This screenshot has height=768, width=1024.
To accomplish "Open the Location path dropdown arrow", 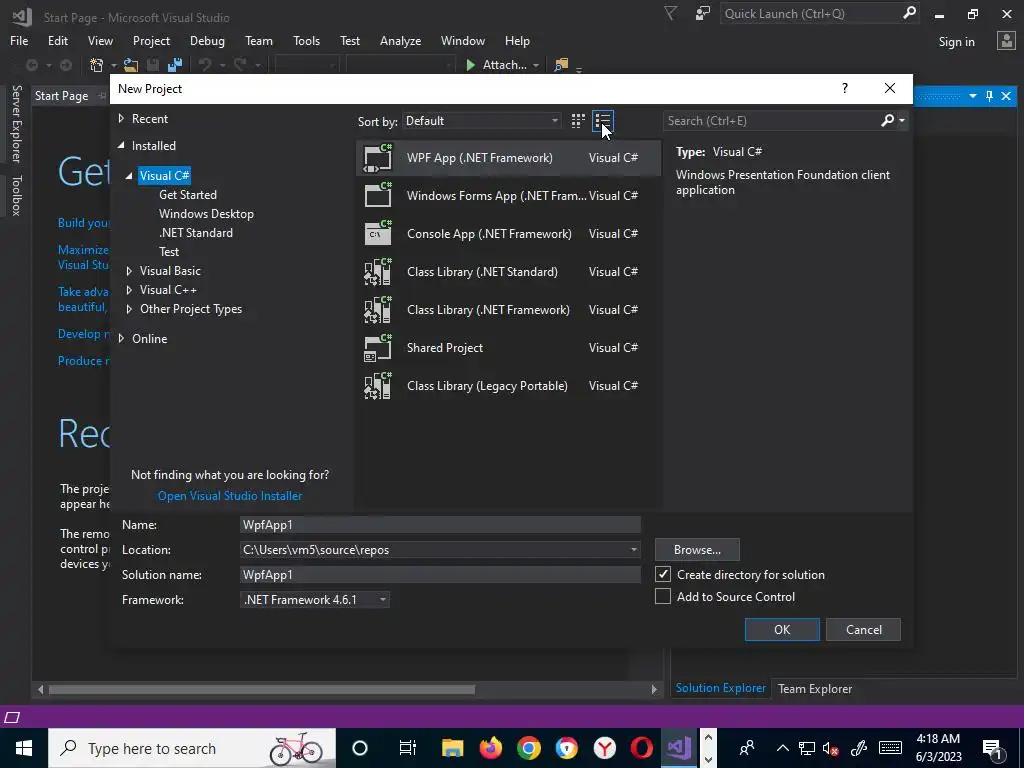I will click(633, 550).
